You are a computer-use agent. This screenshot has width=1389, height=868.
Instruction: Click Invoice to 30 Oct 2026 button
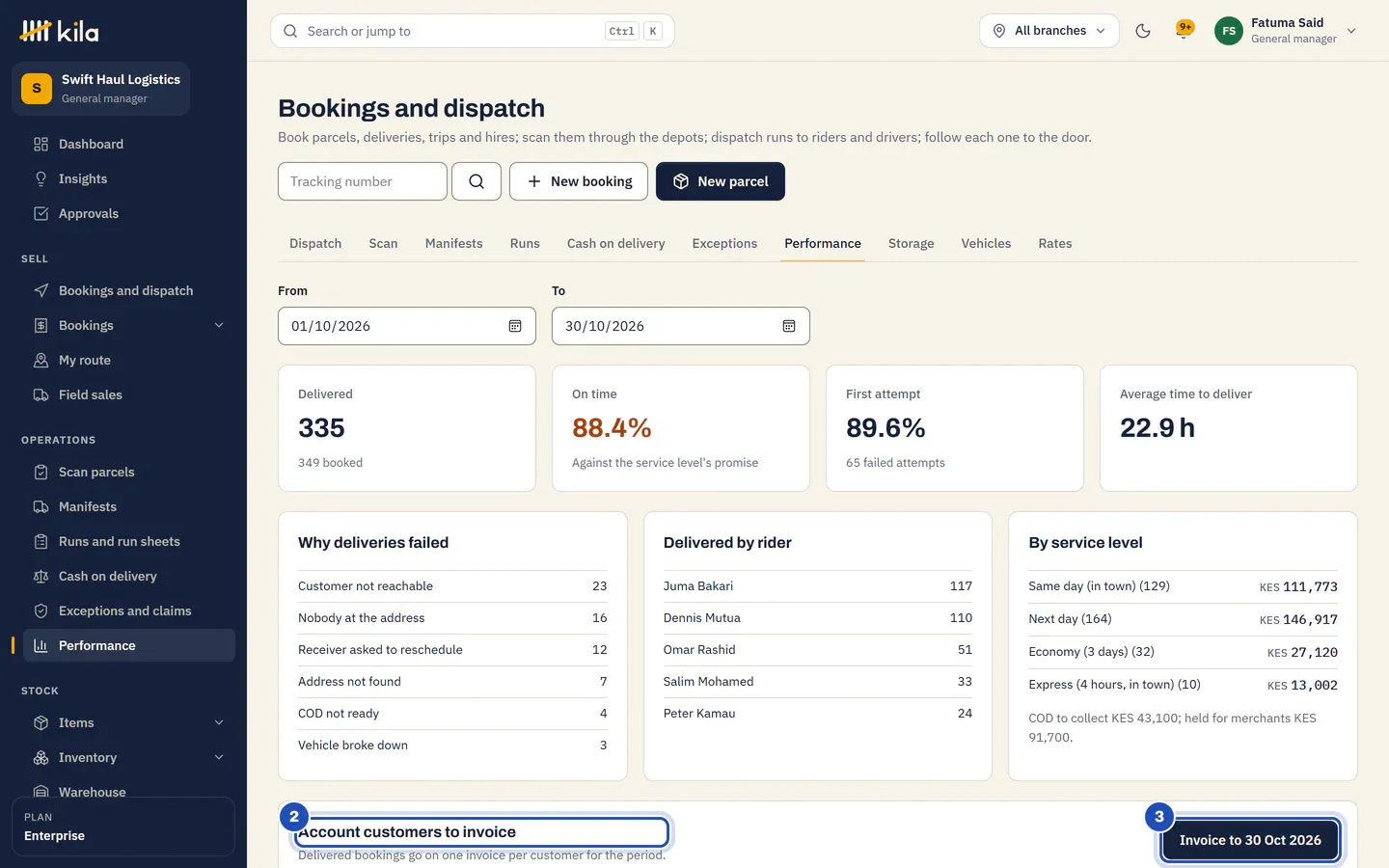[1250, 840]
